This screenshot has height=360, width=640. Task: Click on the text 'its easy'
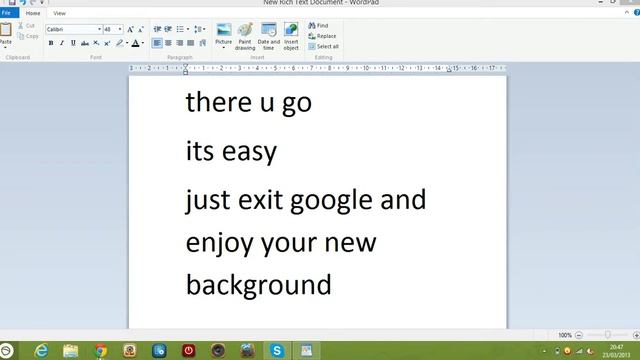pos(231,151)
